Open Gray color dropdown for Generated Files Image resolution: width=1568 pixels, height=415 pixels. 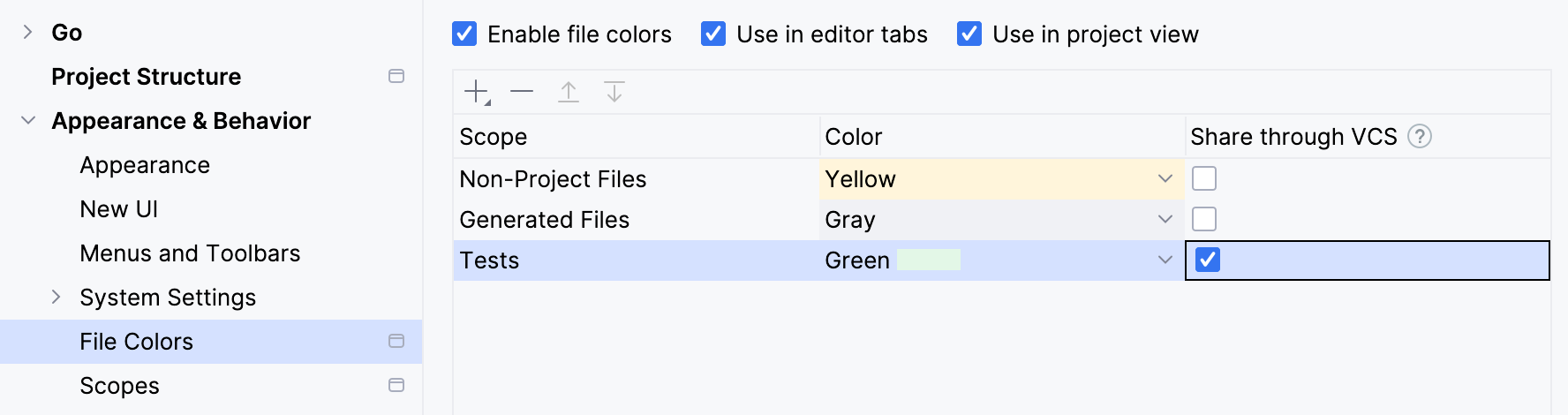click(x=1165, y=220)
